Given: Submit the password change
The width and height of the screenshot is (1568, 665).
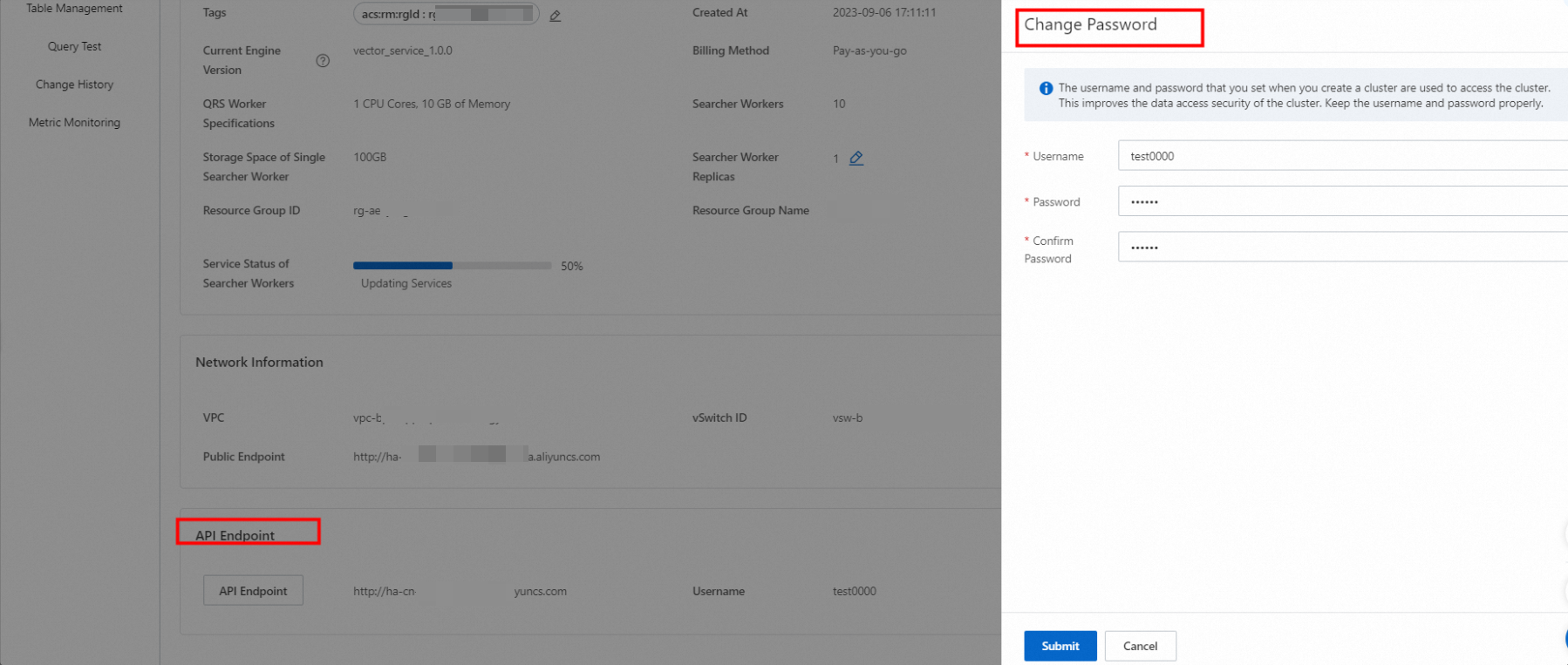Looking at the screenshot, I should pos(1060,646).
